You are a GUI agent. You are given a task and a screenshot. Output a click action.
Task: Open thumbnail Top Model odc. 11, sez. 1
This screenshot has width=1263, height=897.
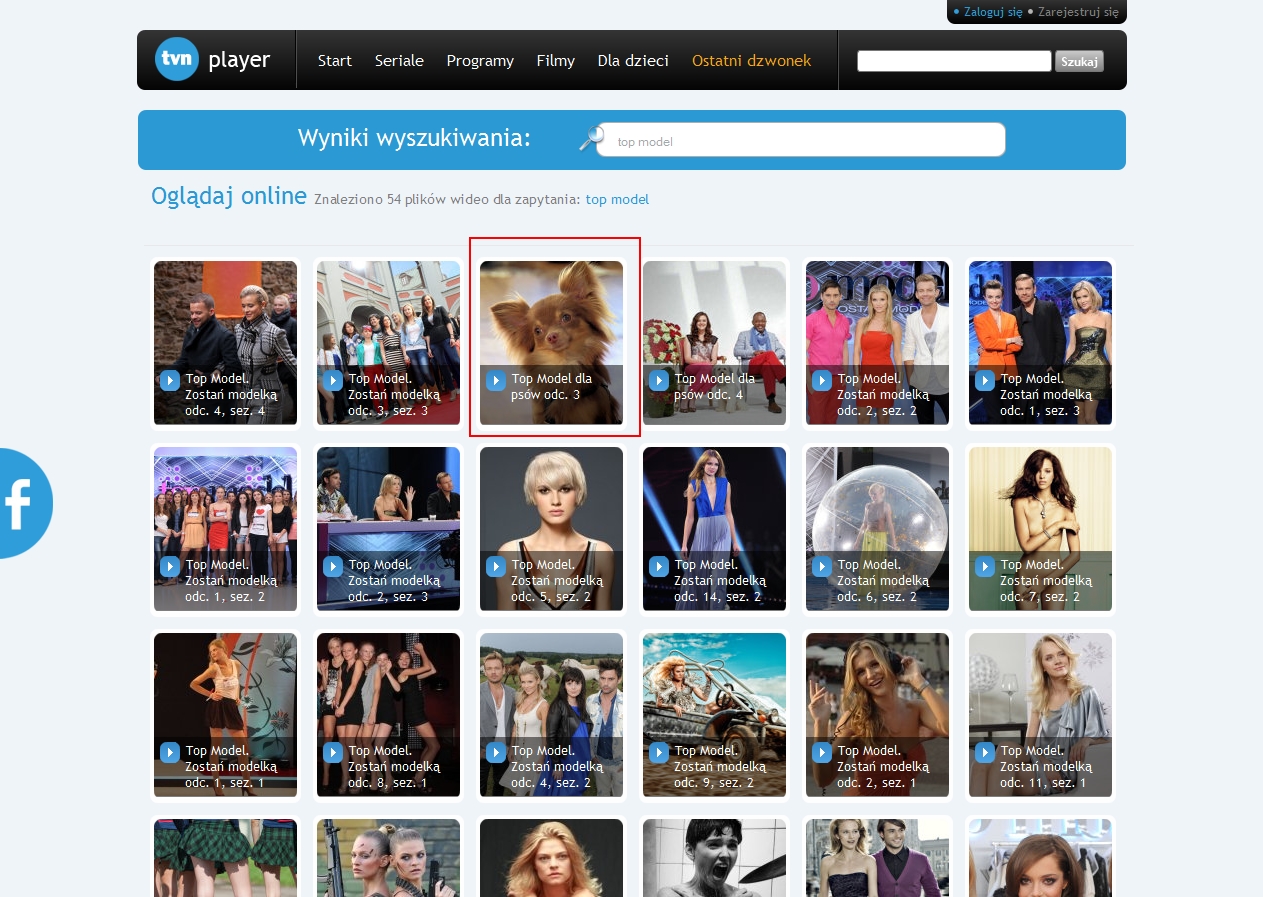click(1040, 714)
